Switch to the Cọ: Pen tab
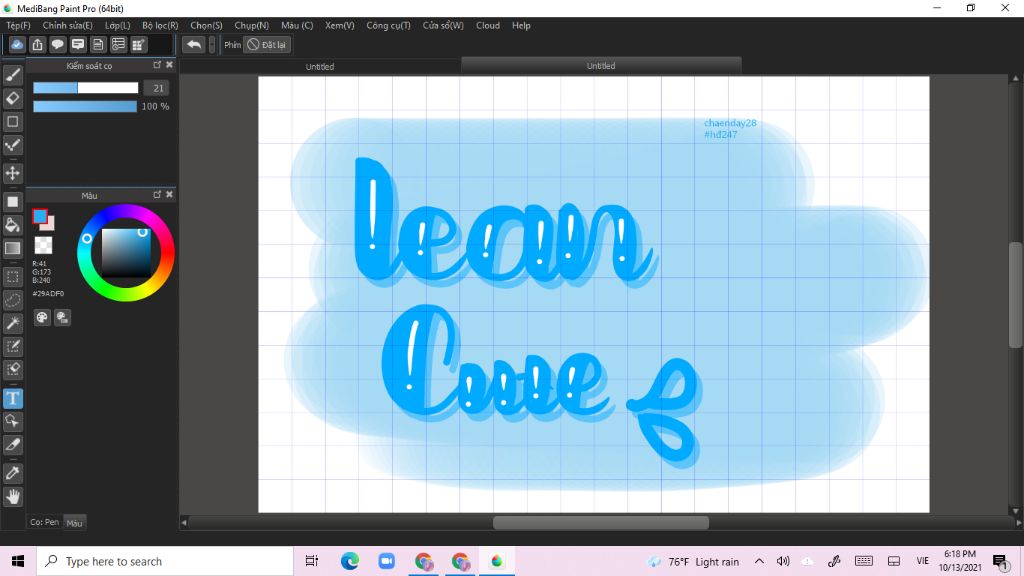Screen dimensions: 1024x576 click(44, 522)
